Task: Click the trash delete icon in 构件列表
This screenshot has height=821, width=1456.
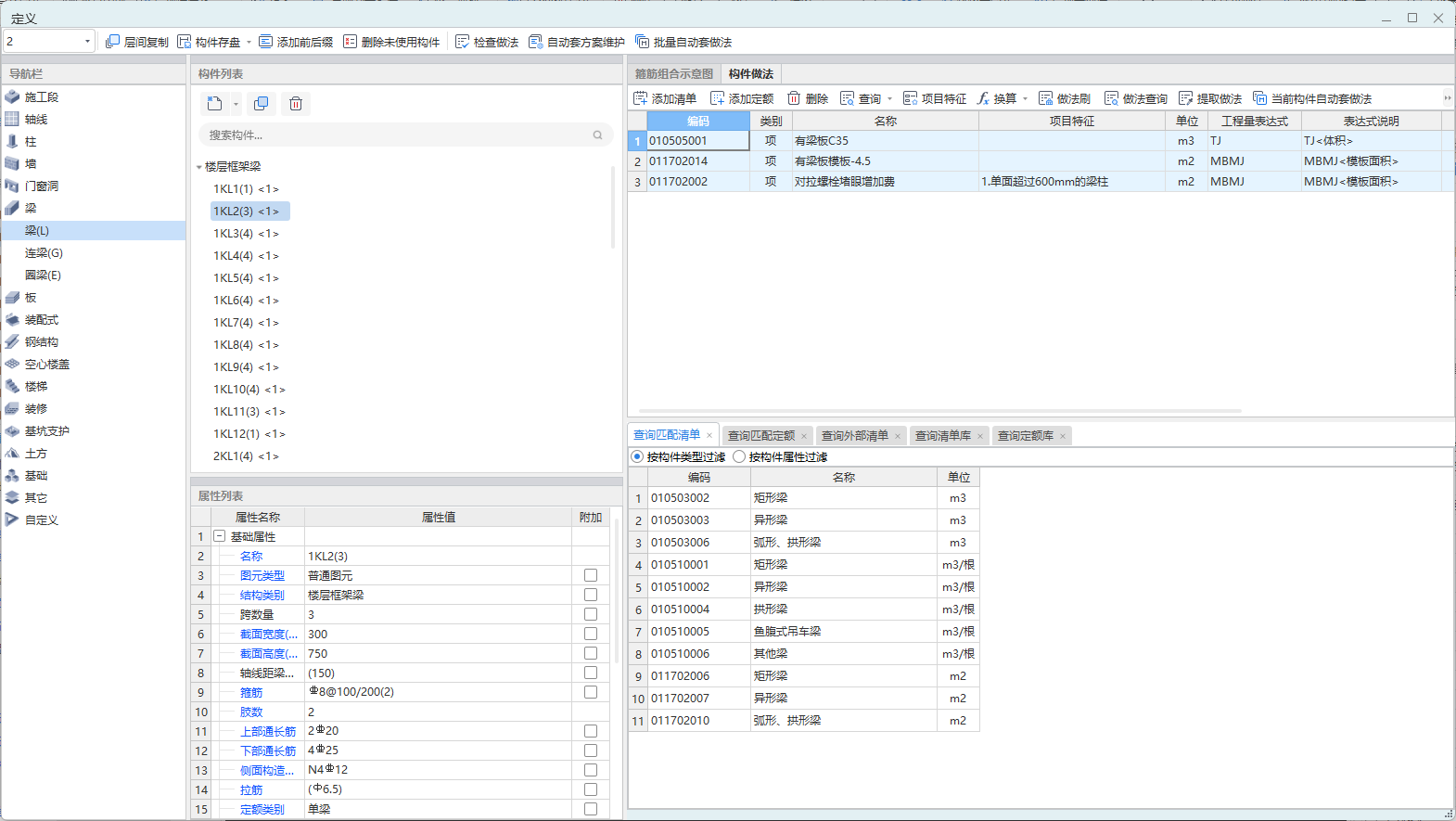Action: [x=296, y=104]
